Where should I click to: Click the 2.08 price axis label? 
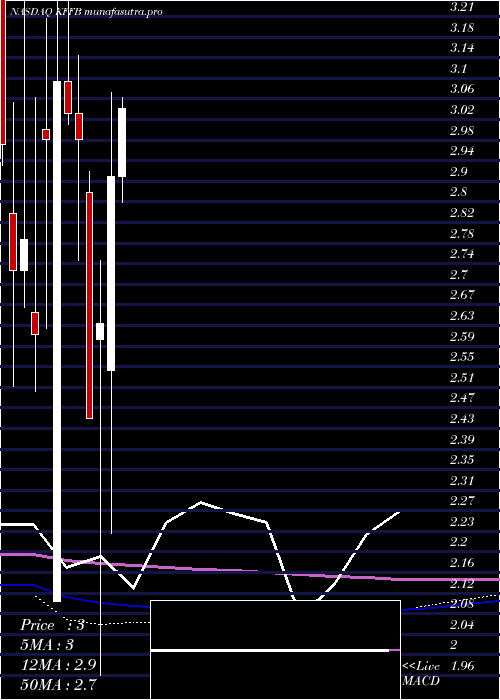coord(462,604)
